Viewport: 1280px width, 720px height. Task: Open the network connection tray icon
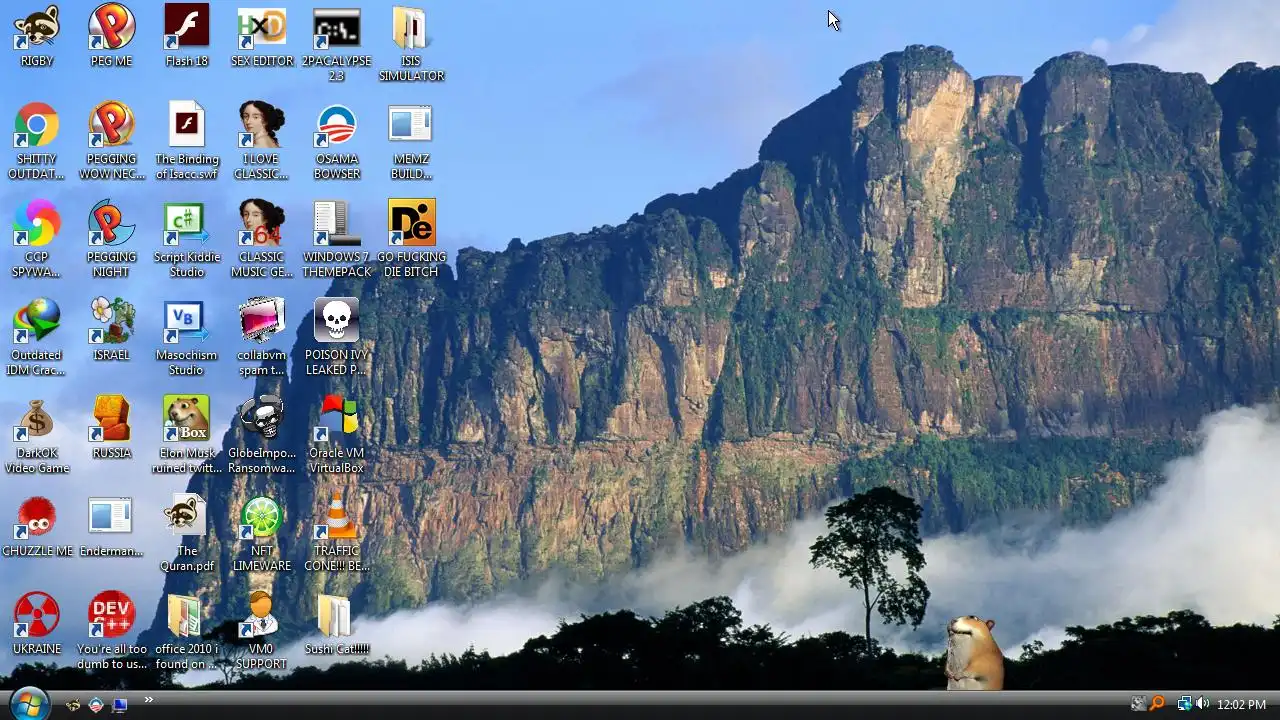point(1184,704)
